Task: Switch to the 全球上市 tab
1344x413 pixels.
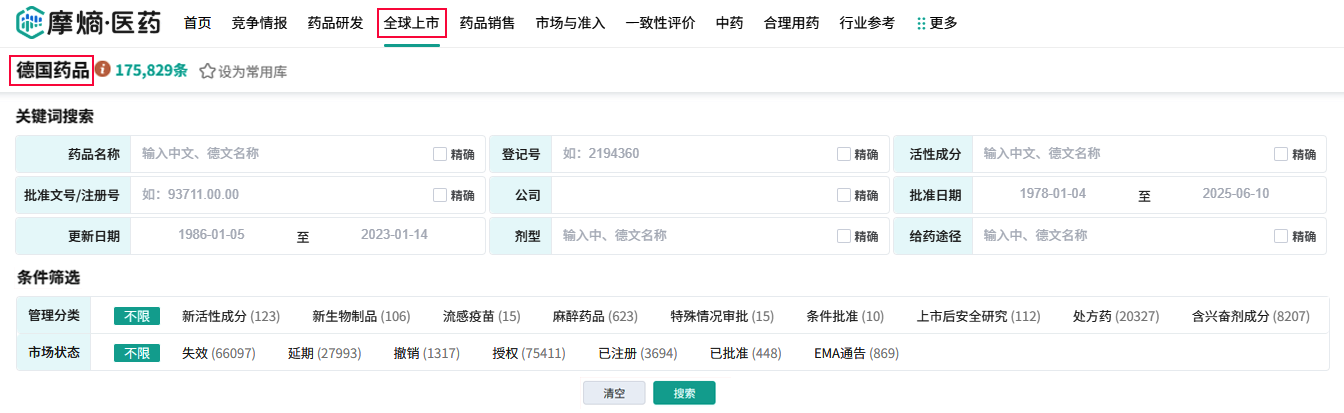Action: coord(412,23)
